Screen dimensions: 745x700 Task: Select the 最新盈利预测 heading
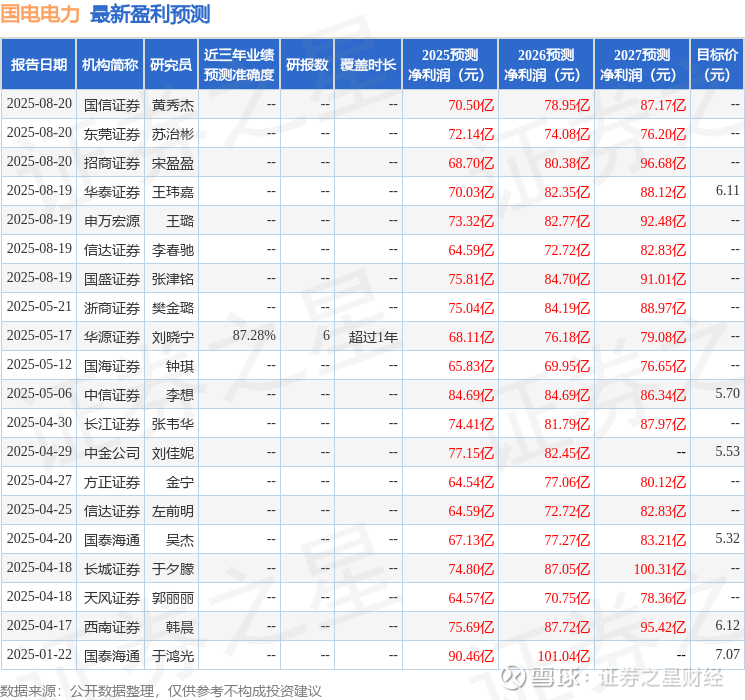150,14
